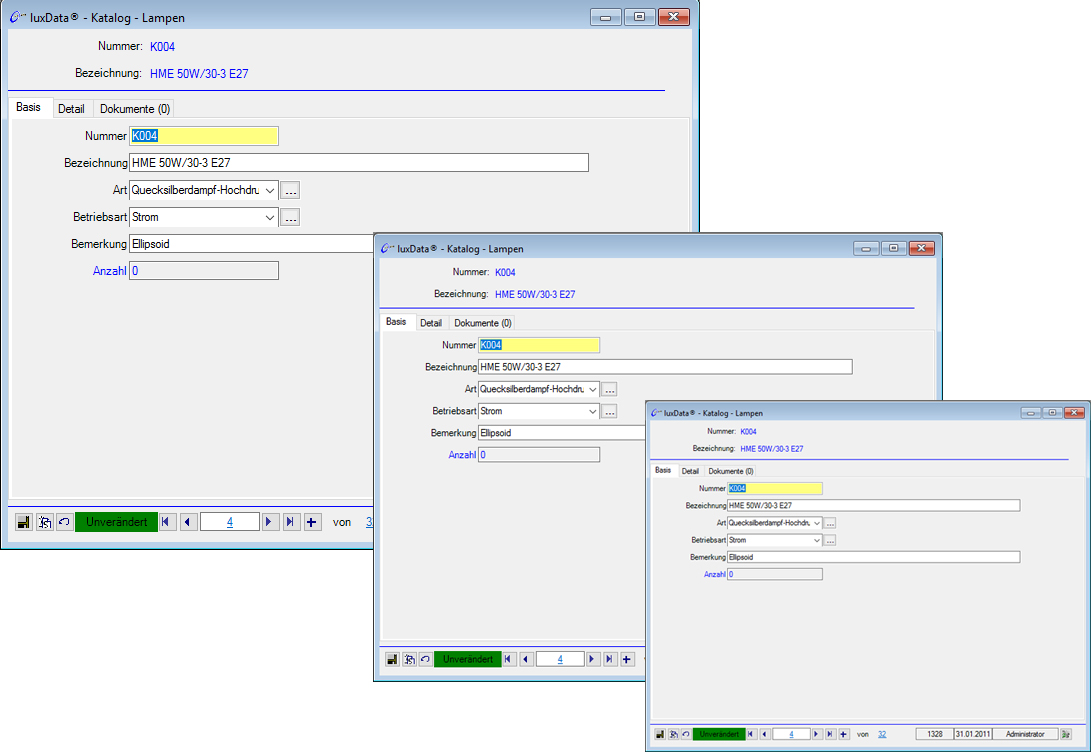Image resolution: width=1091 pixels, height=753 pixels.
Task: Click the ellipsis button next to Art, largest window
Action: click(x=290, y=190)
